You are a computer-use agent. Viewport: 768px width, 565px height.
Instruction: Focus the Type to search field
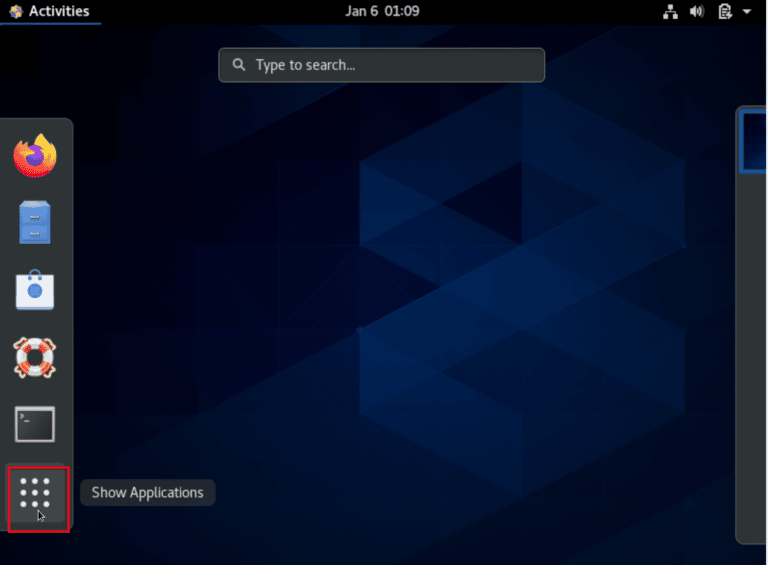pyautogui.click(x=382, y=65)
